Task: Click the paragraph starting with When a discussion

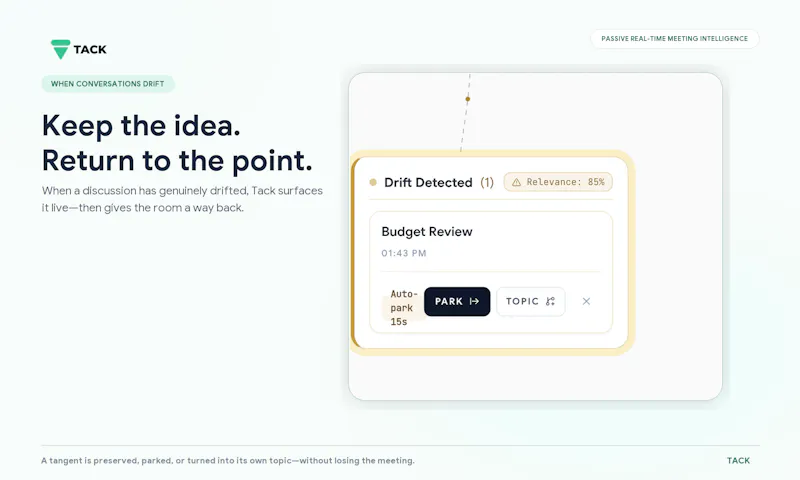Action: 182,199
